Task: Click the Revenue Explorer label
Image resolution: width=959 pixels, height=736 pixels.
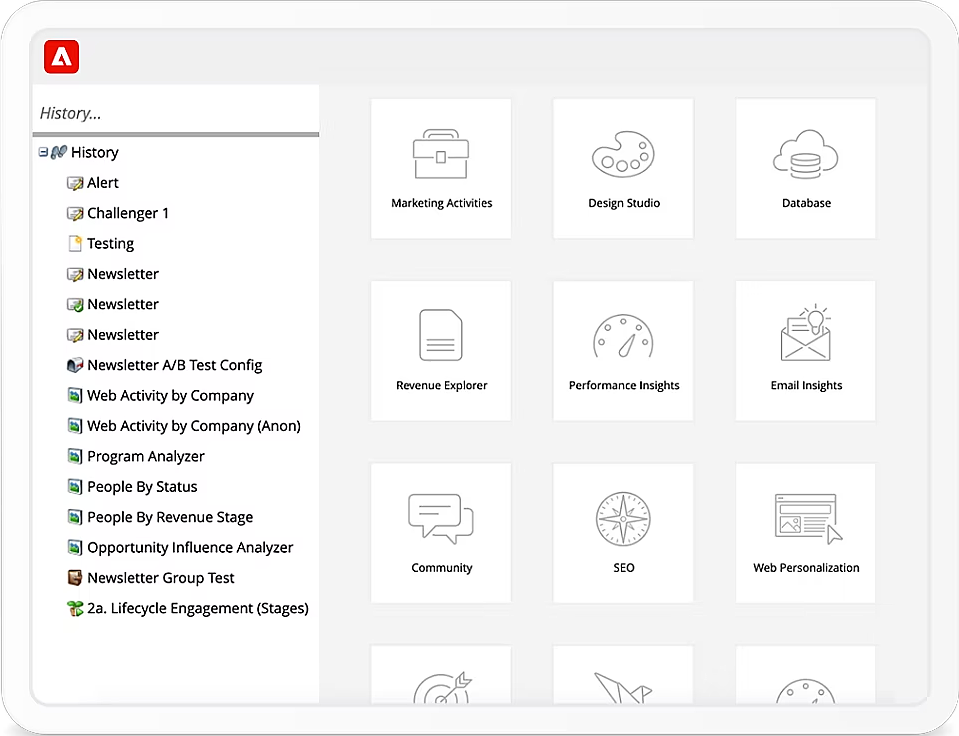Action: tap(442, 385)
